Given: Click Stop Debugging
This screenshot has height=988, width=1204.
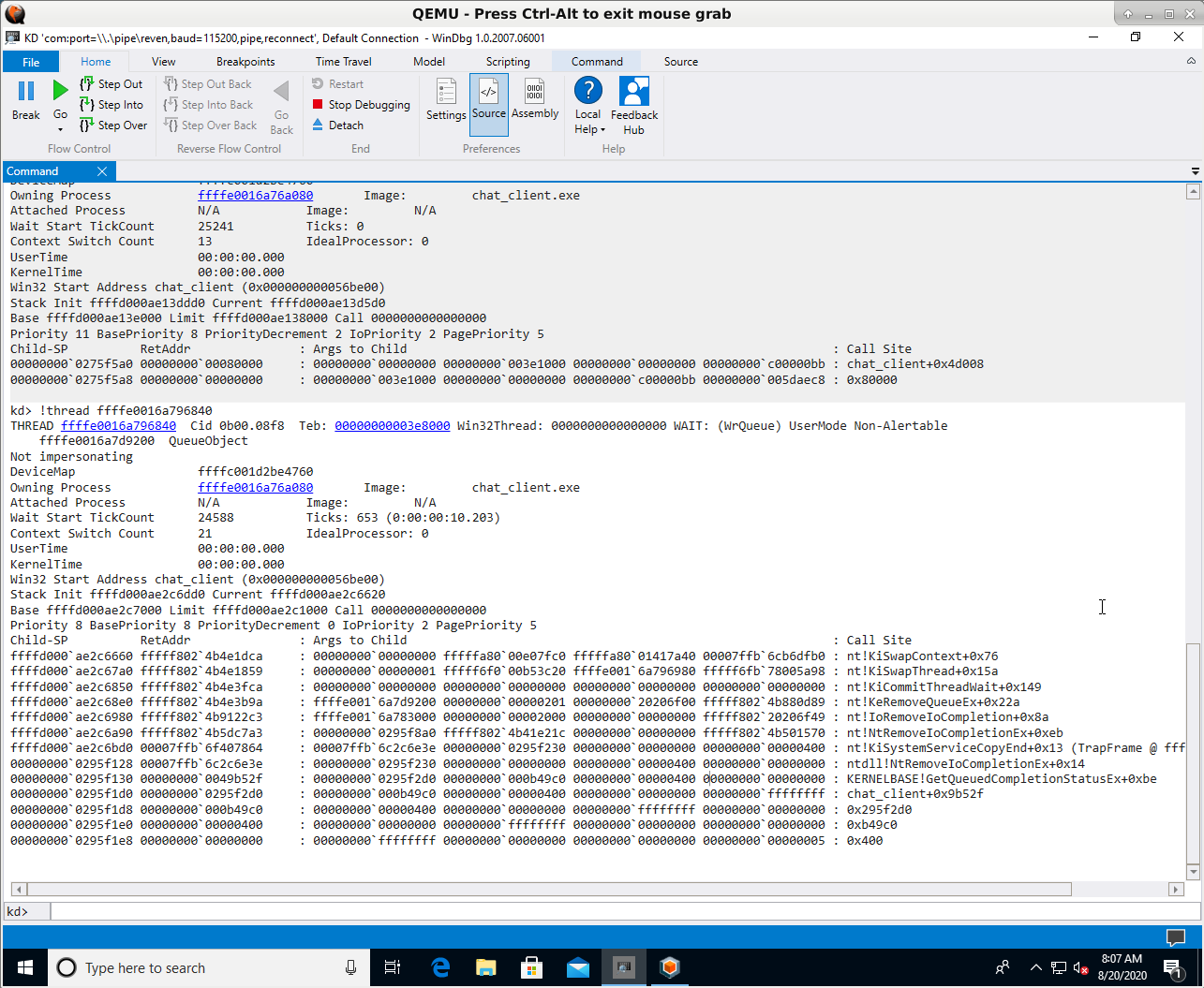Looking at the screenshot, I should [361, 105].
